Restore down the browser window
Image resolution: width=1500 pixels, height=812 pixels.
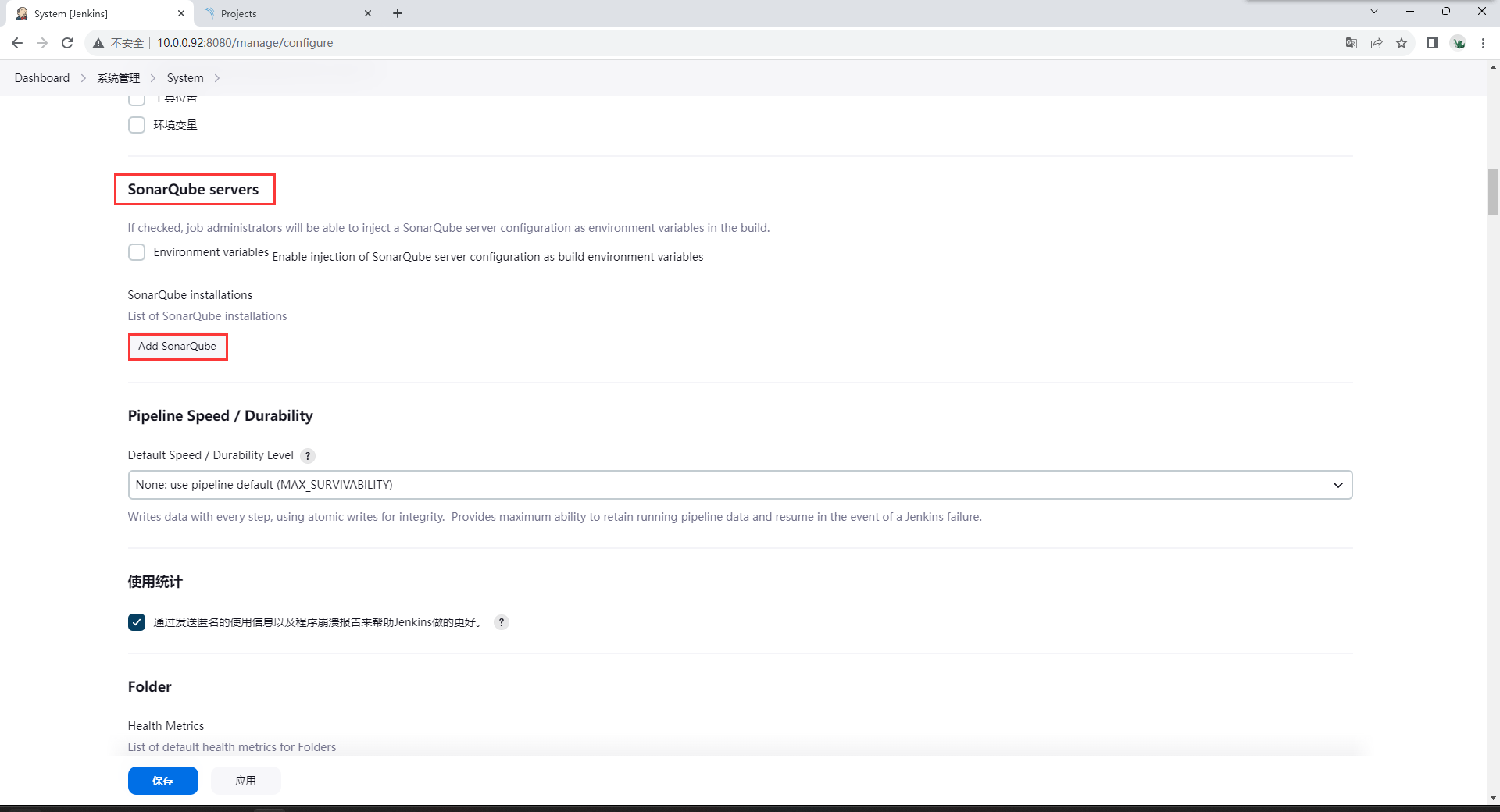click(1446, 11)
